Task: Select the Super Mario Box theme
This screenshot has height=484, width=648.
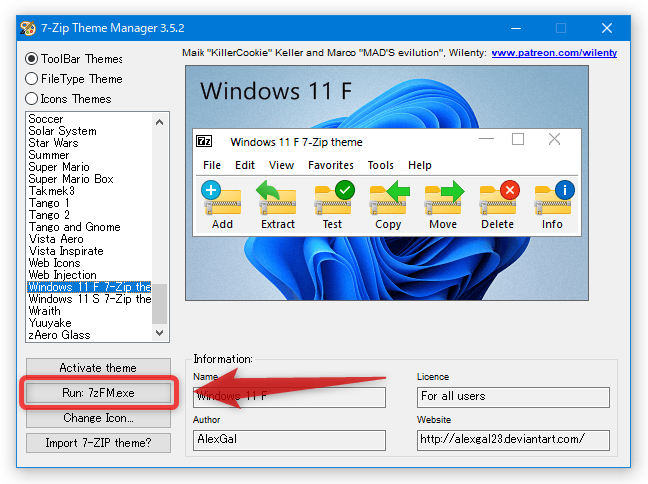Action: coord(89,179)
